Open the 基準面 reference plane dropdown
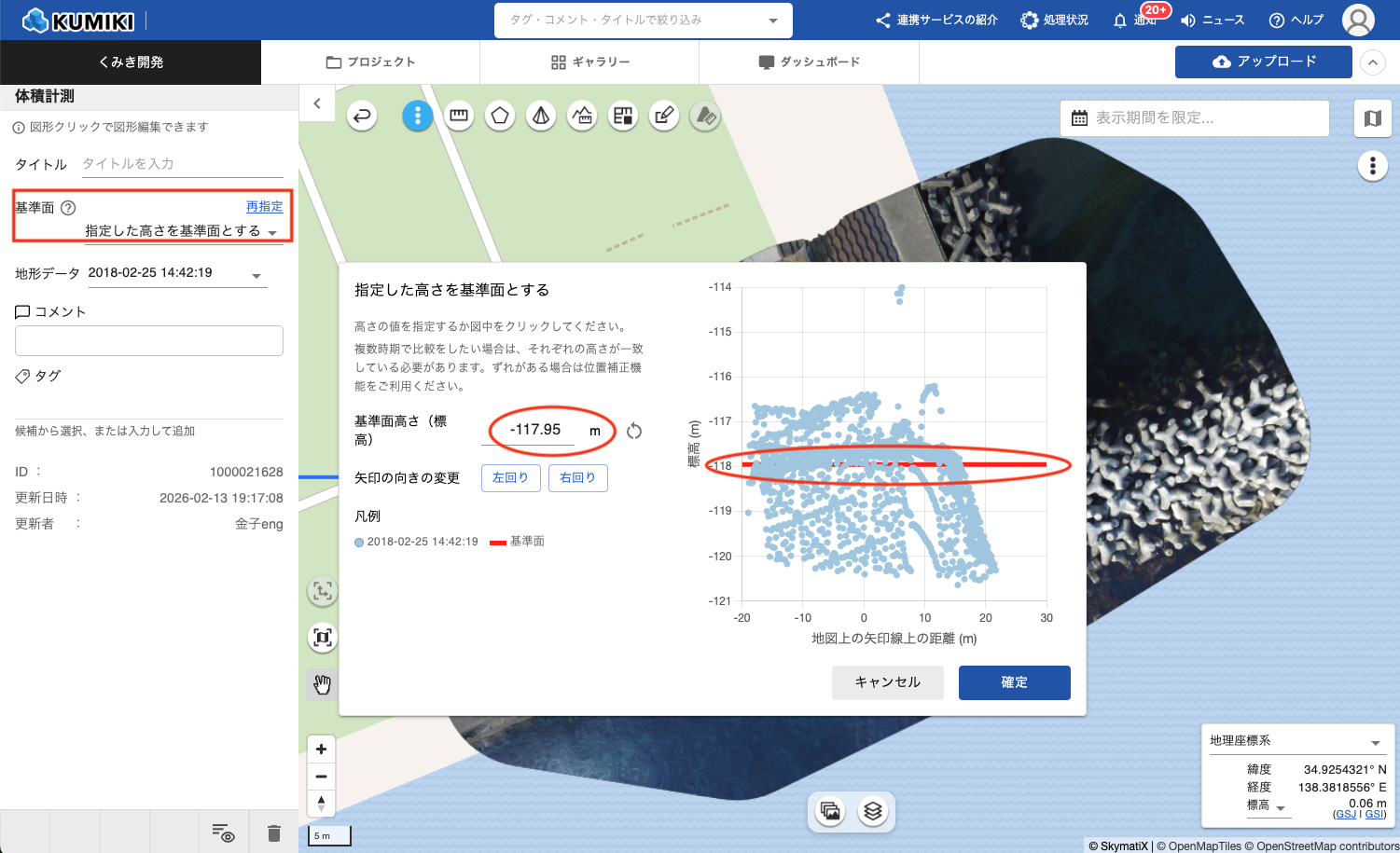The height and width of the screenshot is (853, 1400). point(182,231)
